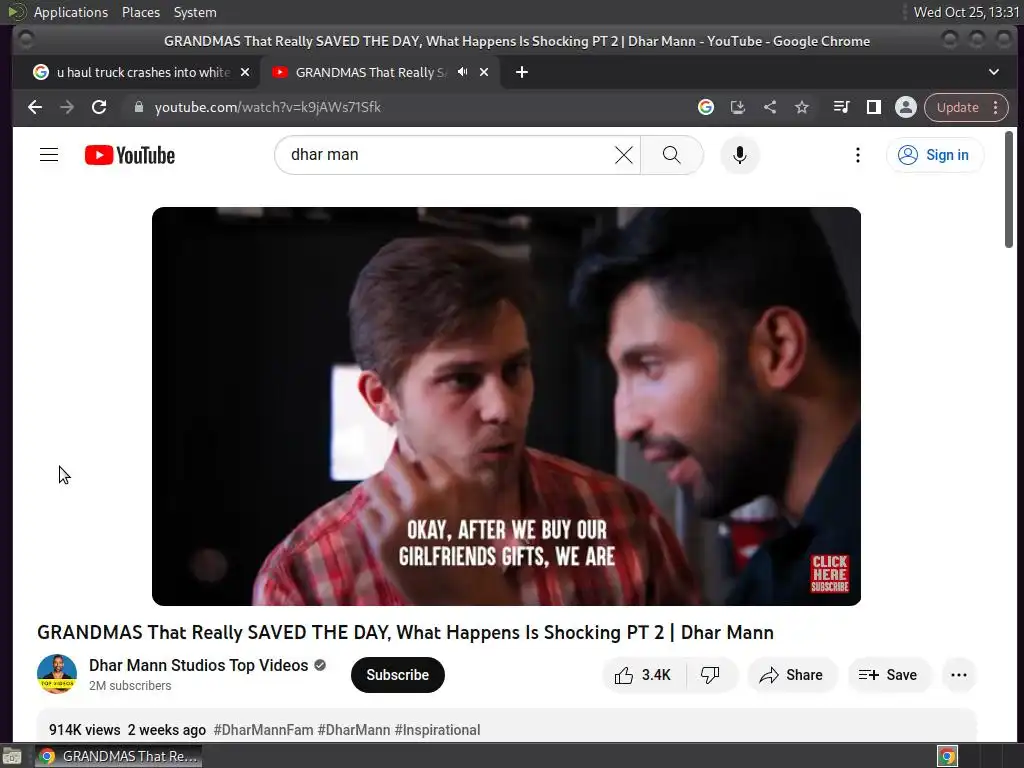Start voice search with microphone icon
The image size is (1024, 768).
(x=739, y=155)
